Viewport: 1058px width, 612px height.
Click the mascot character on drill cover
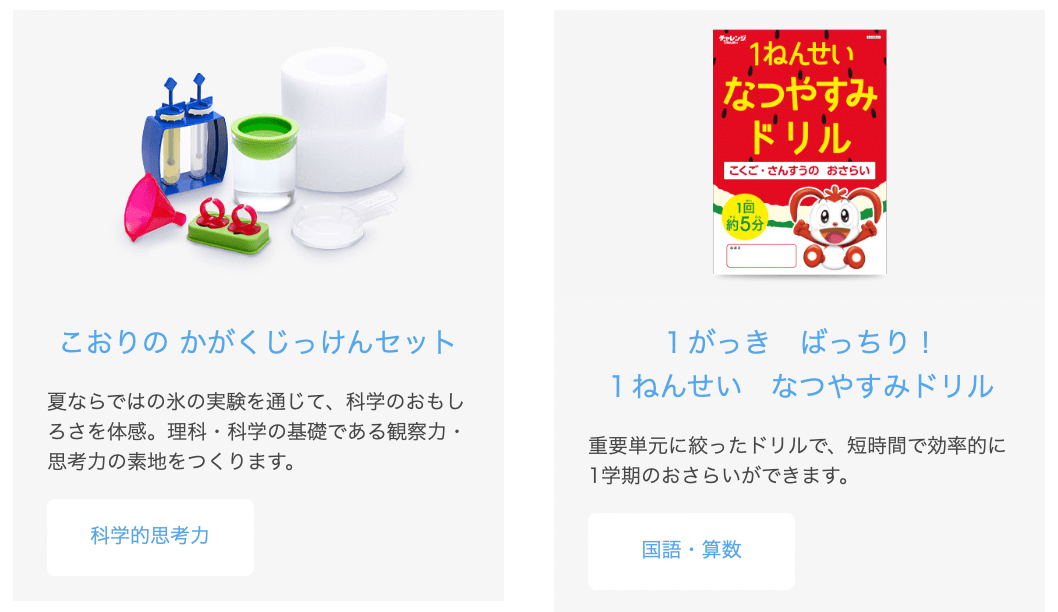[837, 226]
